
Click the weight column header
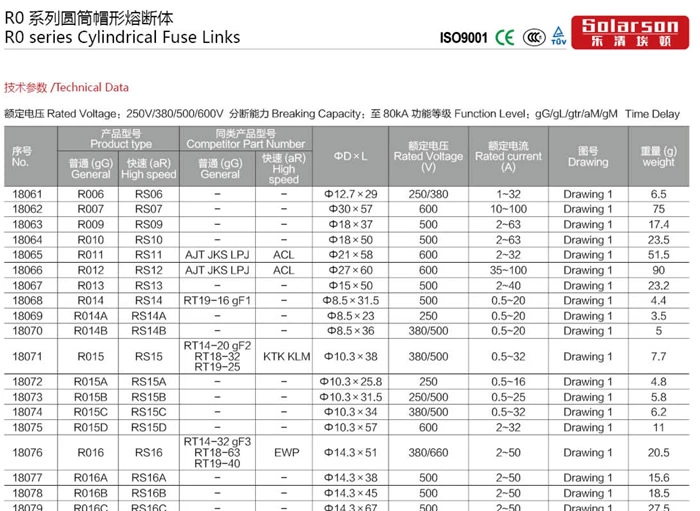[x=658, y=156]
